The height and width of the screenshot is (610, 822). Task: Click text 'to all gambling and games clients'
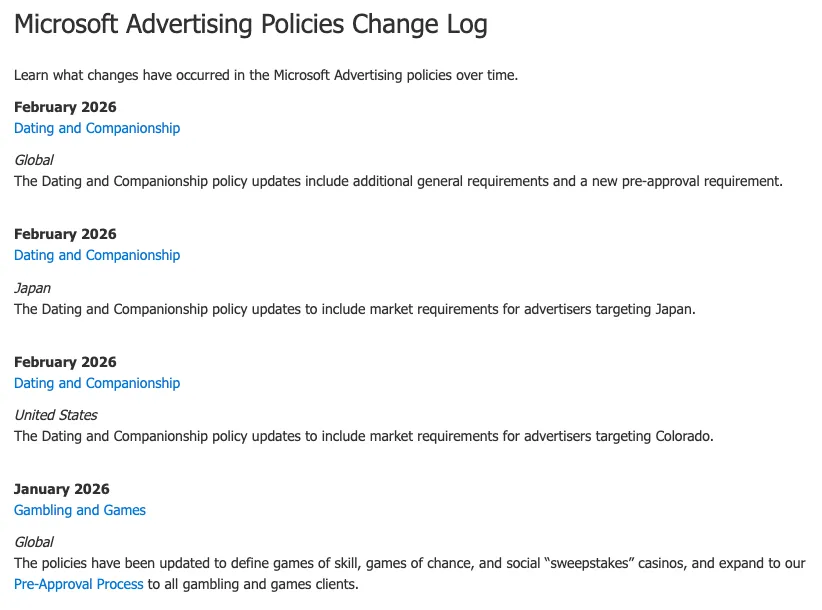[x=253, y=584]
